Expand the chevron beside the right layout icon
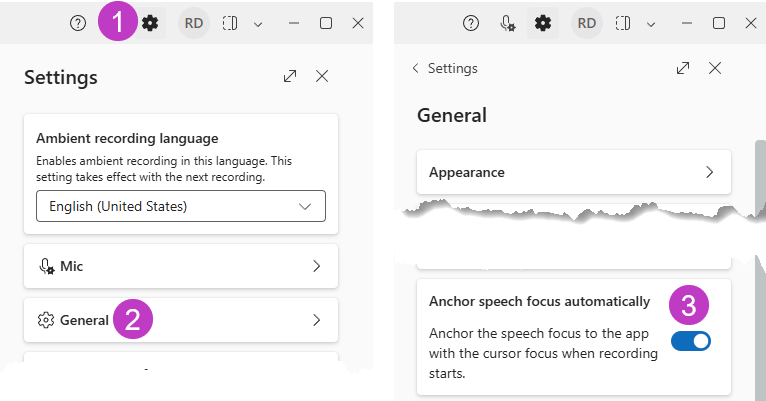The width and height of the screenshot is (766, 401). click(x=650, y=23)
